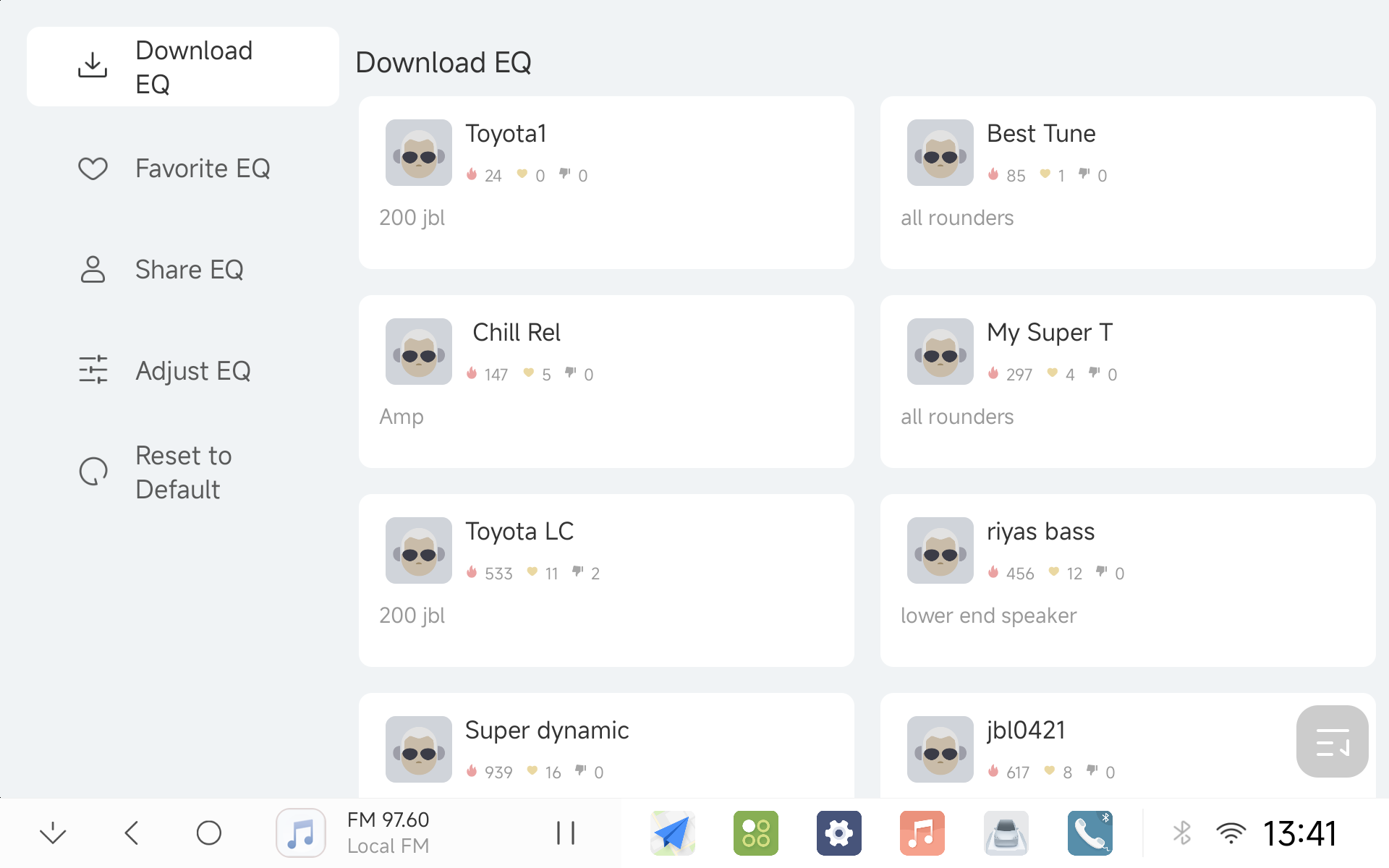Open the Toyota LC EQ preset card
The image size is (1389, 868).
606,580
